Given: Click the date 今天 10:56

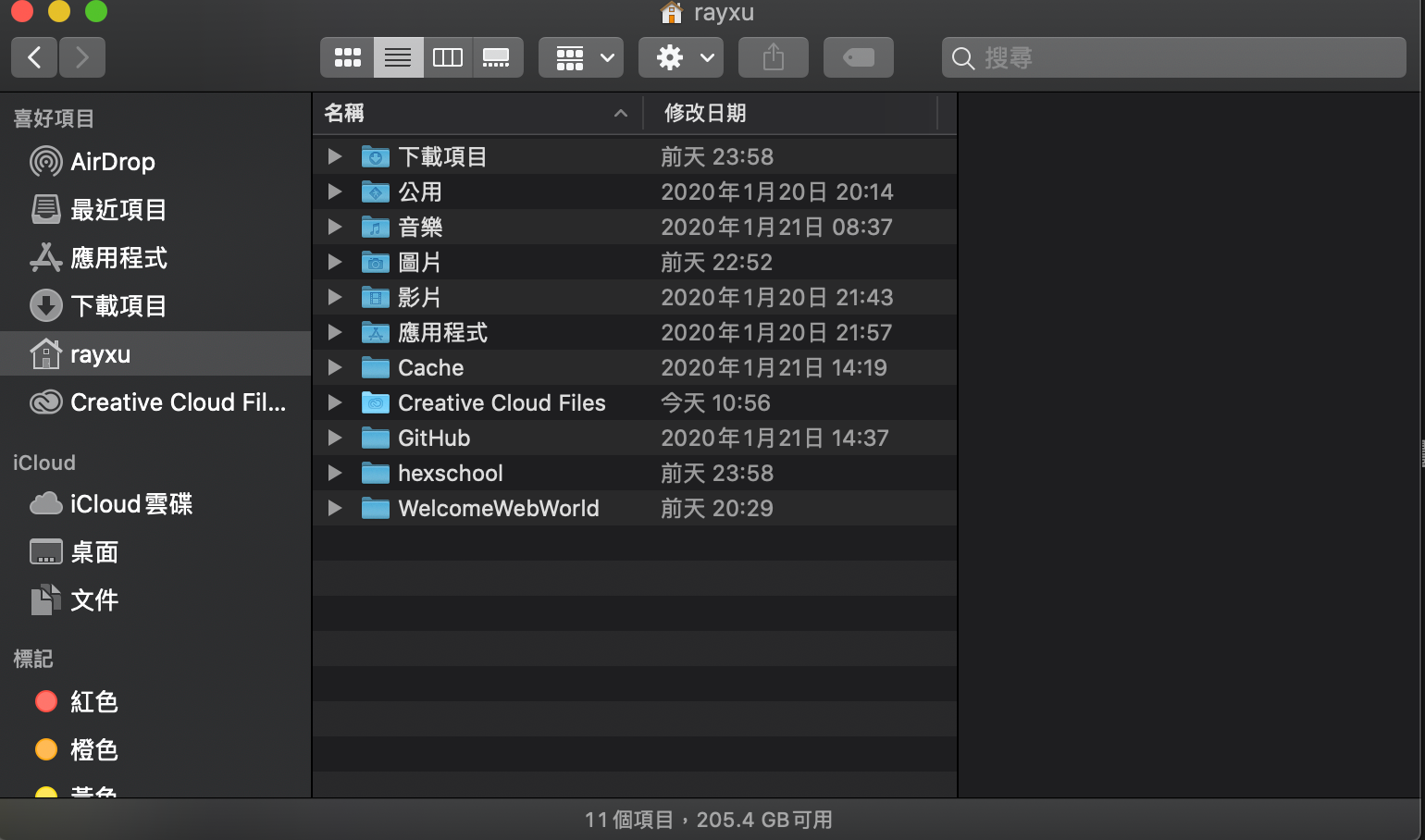Looking at the screenshot, I should [x=715, y=402].
